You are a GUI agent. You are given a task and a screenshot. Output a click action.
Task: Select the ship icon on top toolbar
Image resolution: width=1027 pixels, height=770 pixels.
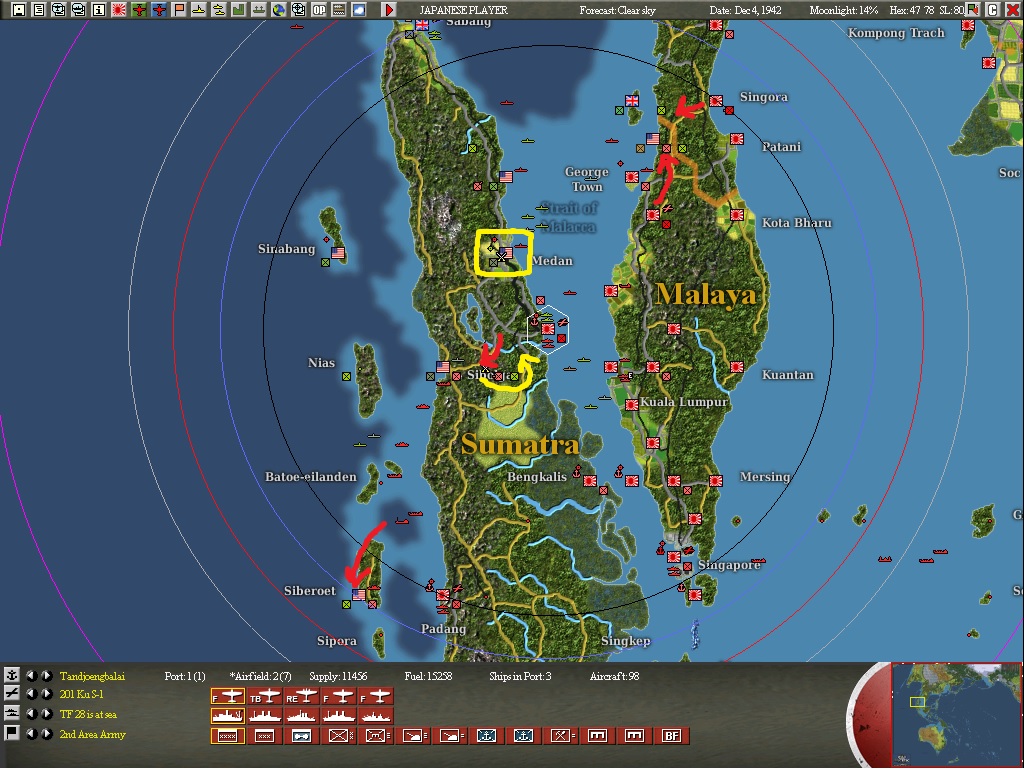pos(200,9)
